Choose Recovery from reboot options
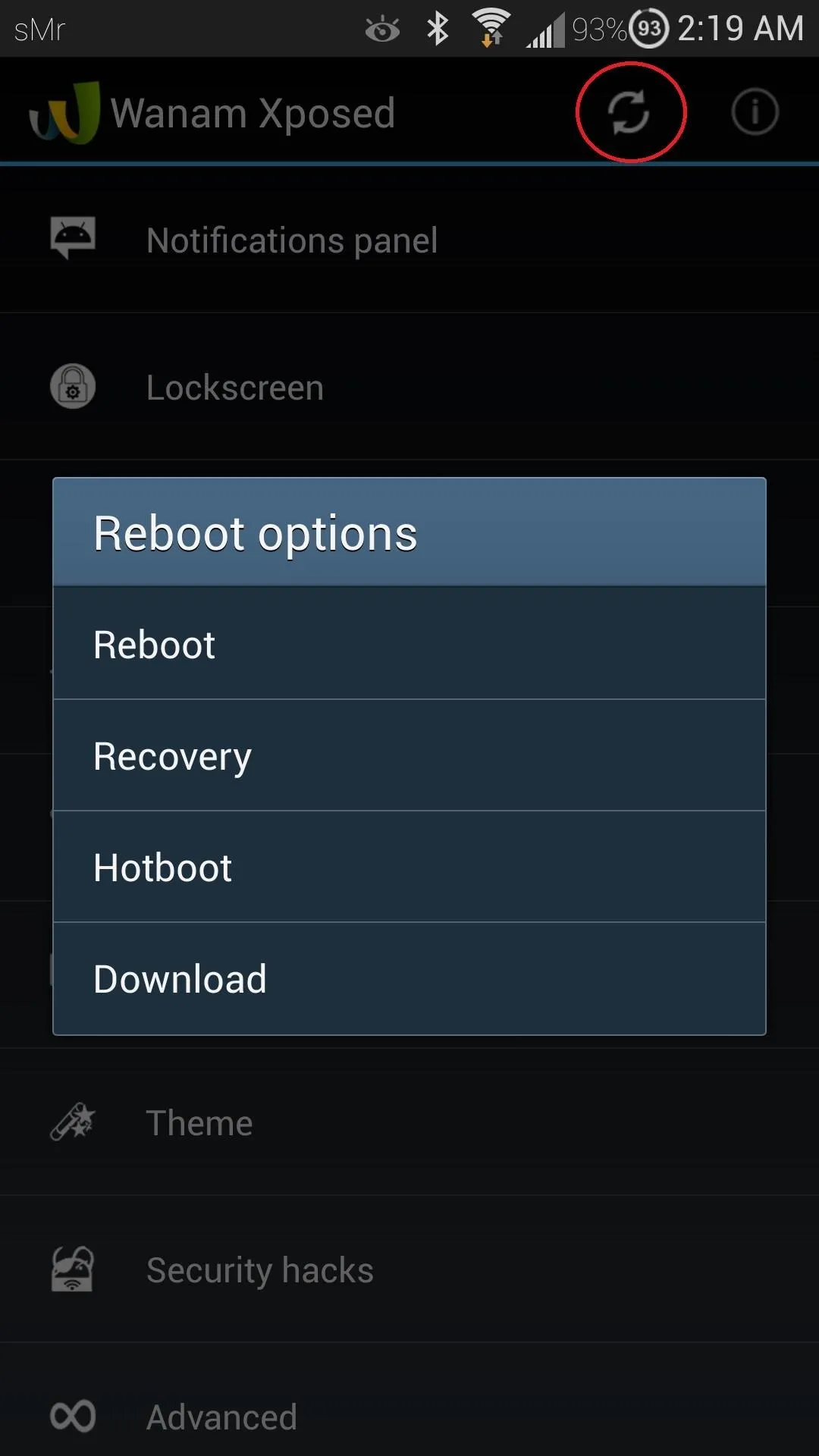819x1456 pixels. coord(409,755)
